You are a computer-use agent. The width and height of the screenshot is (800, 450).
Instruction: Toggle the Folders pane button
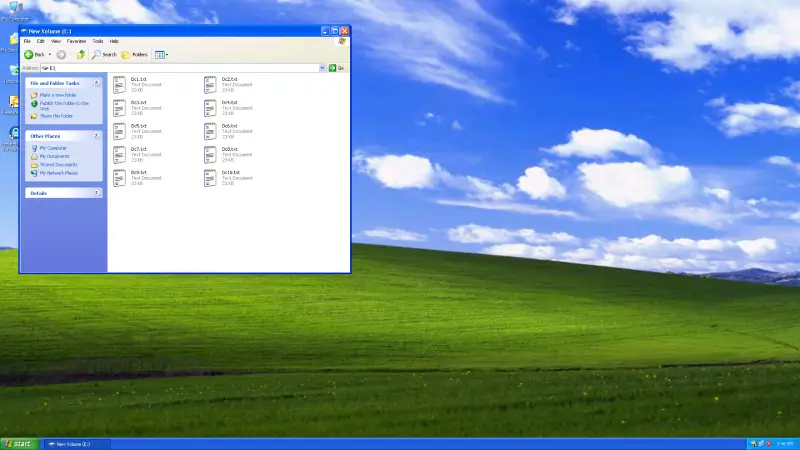click(x=135, y=55)
